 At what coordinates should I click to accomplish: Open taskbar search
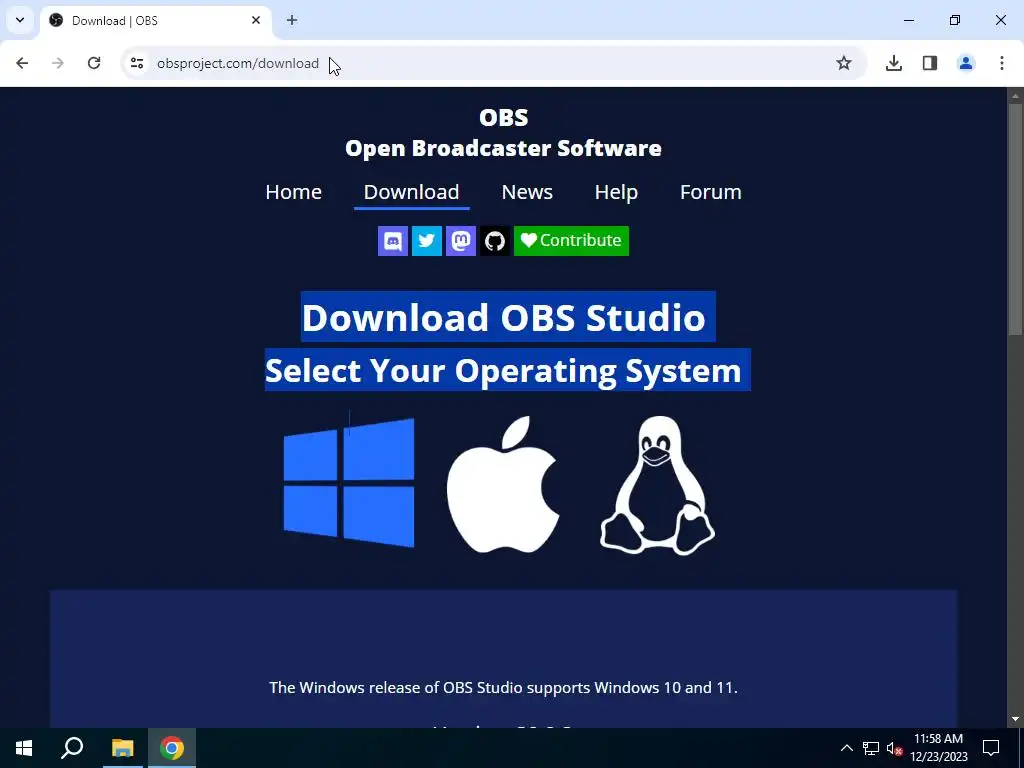point(72,748)
